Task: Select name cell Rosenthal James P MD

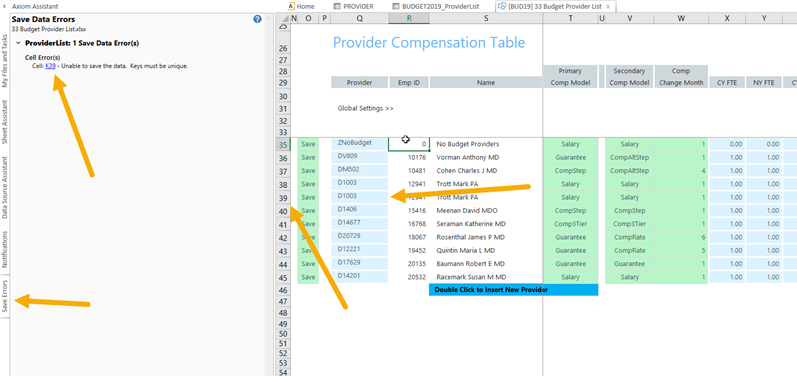Action: [x=486, y=237]
